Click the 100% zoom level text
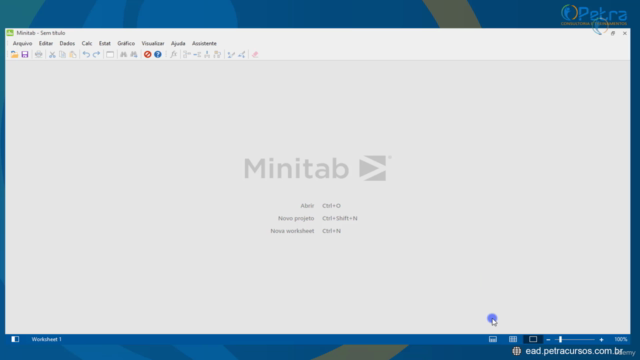640x360 pixels. (x=621, y=339)
